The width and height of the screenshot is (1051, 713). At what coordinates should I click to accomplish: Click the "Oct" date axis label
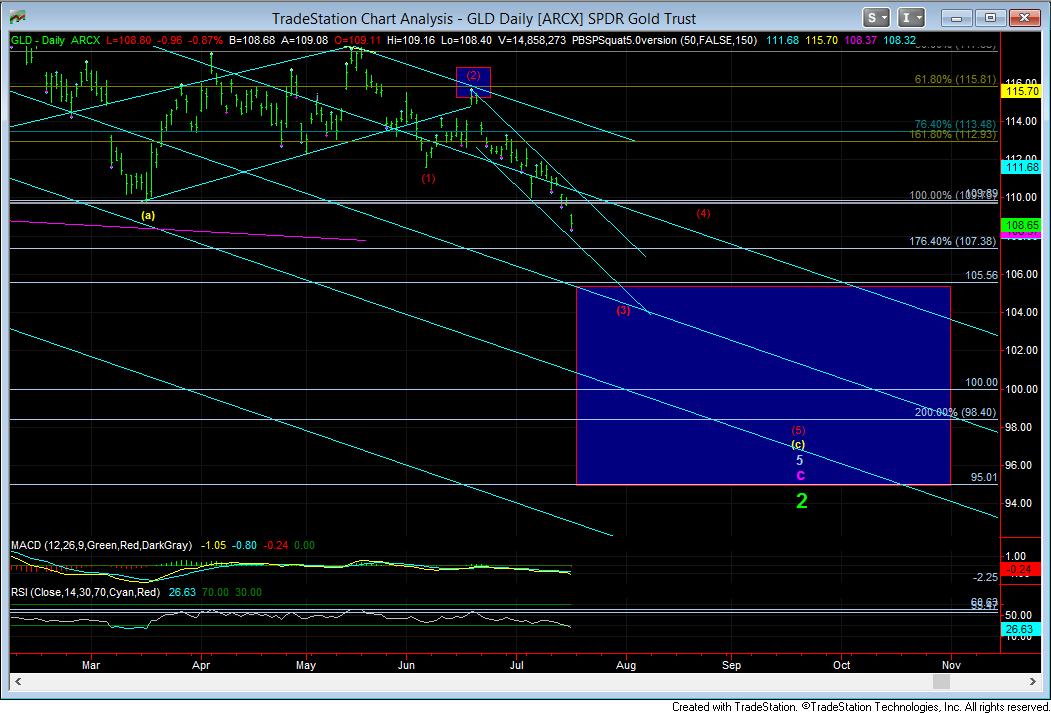[x=842, y=665]
